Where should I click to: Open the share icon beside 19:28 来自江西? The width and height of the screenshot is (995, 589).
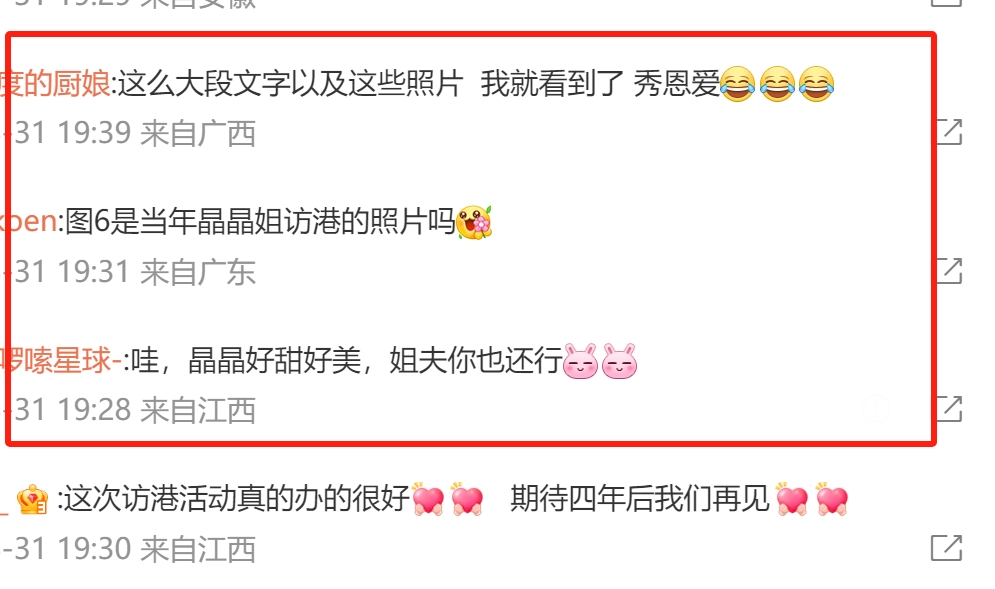949,409
